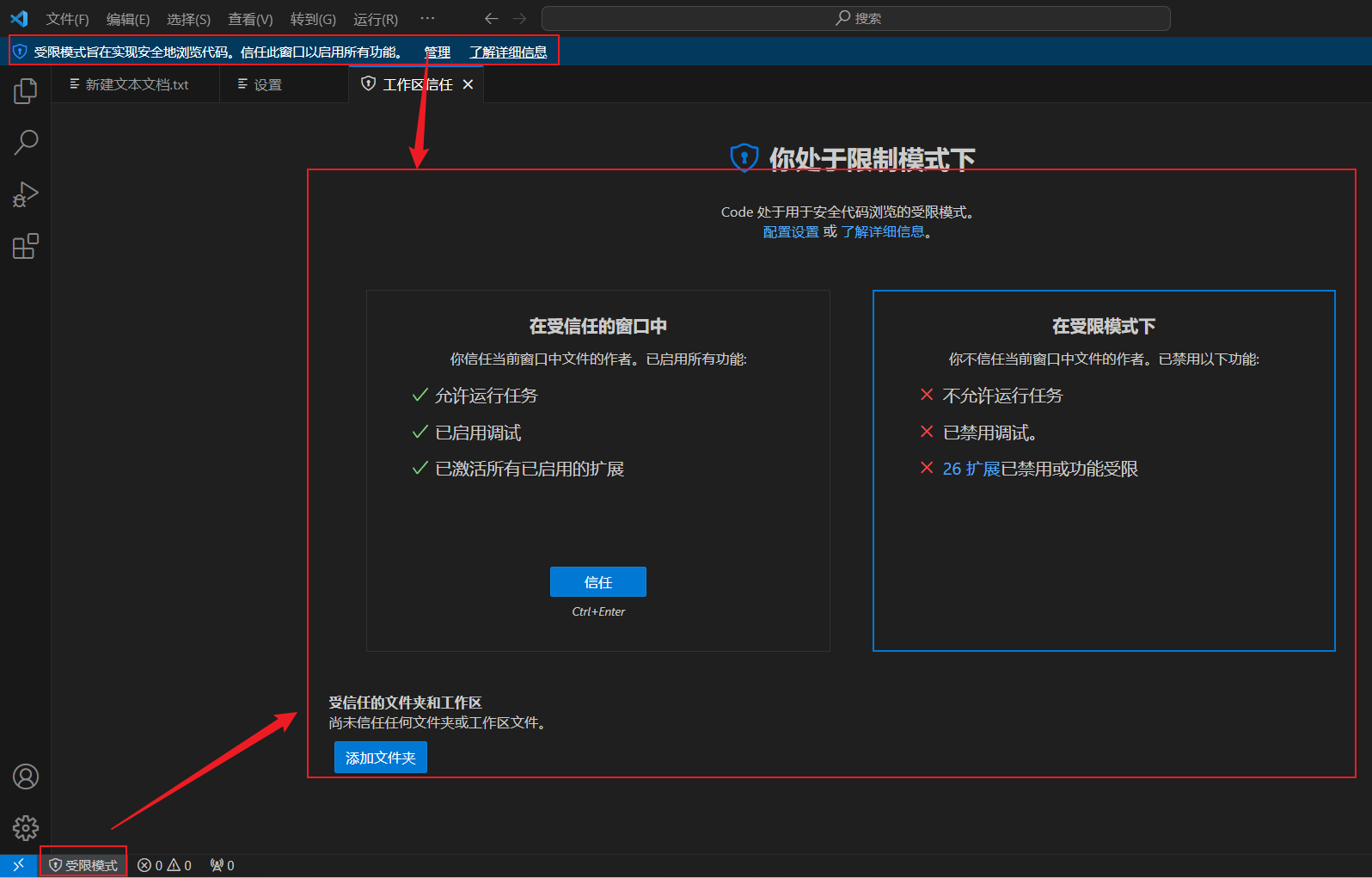Switch to 新建文本文档.txt tab
Screen dimensions: 1372x878
[x=134, y=84]
